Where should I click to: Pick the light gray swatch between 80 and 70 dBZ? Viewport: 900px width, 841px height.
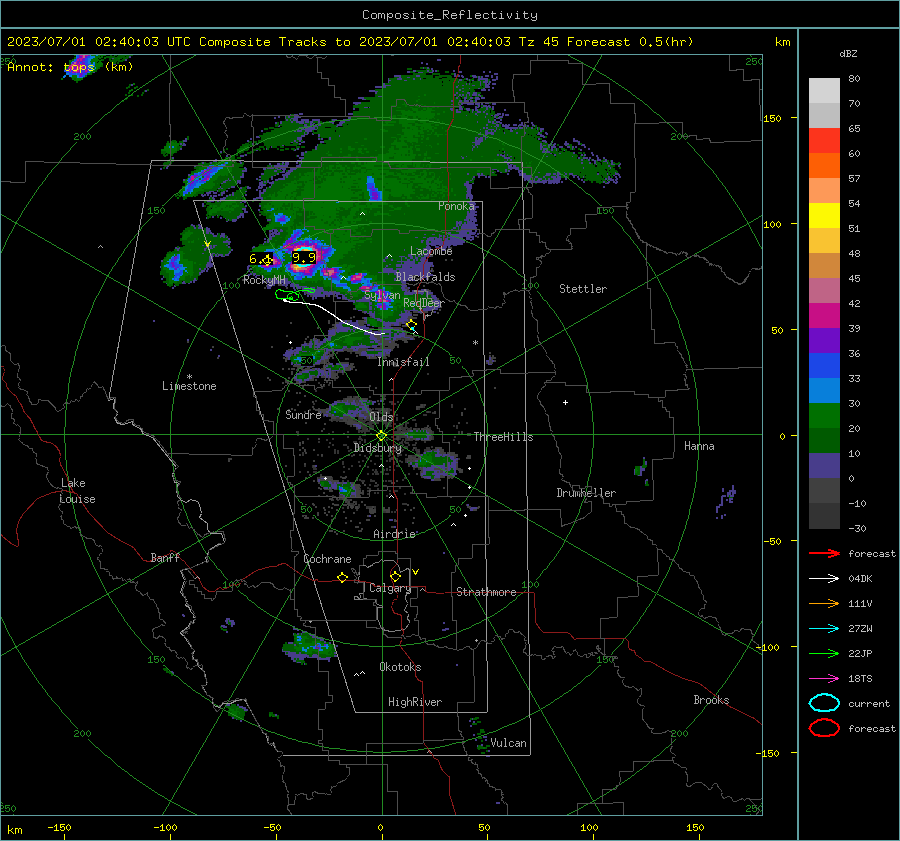click(x=824, y=90)
